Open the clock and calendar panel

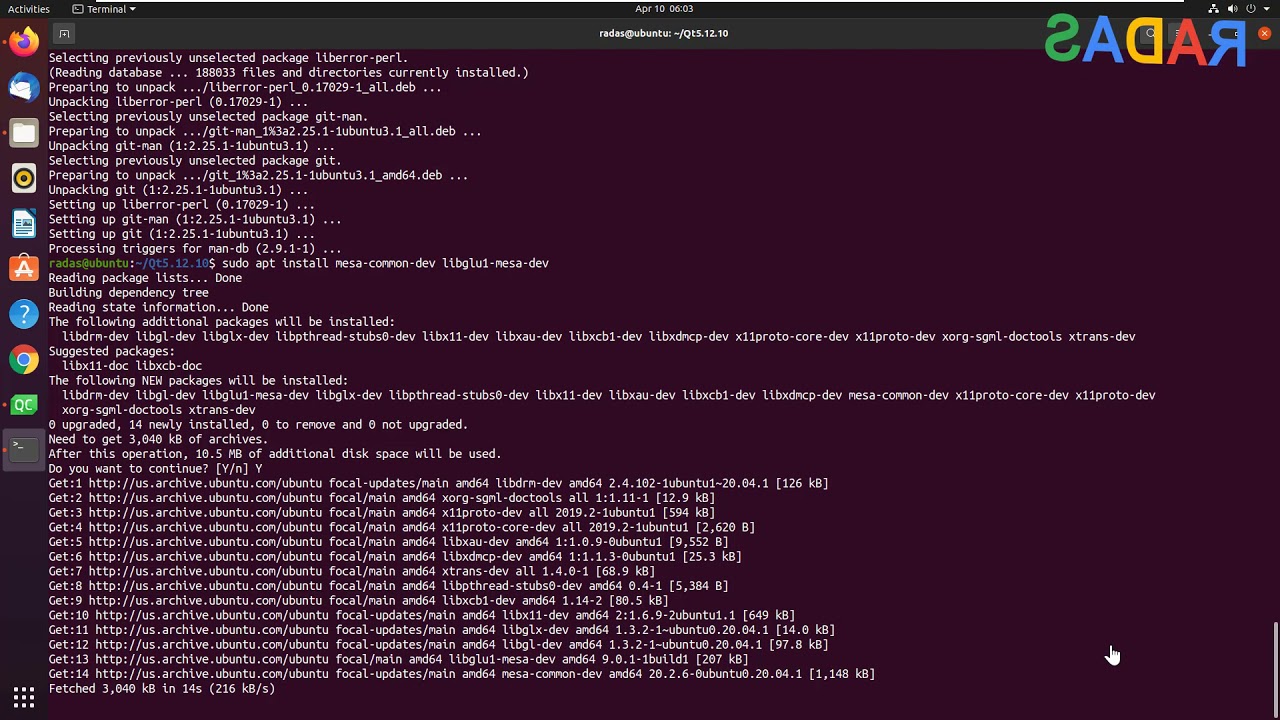[663, 9]
